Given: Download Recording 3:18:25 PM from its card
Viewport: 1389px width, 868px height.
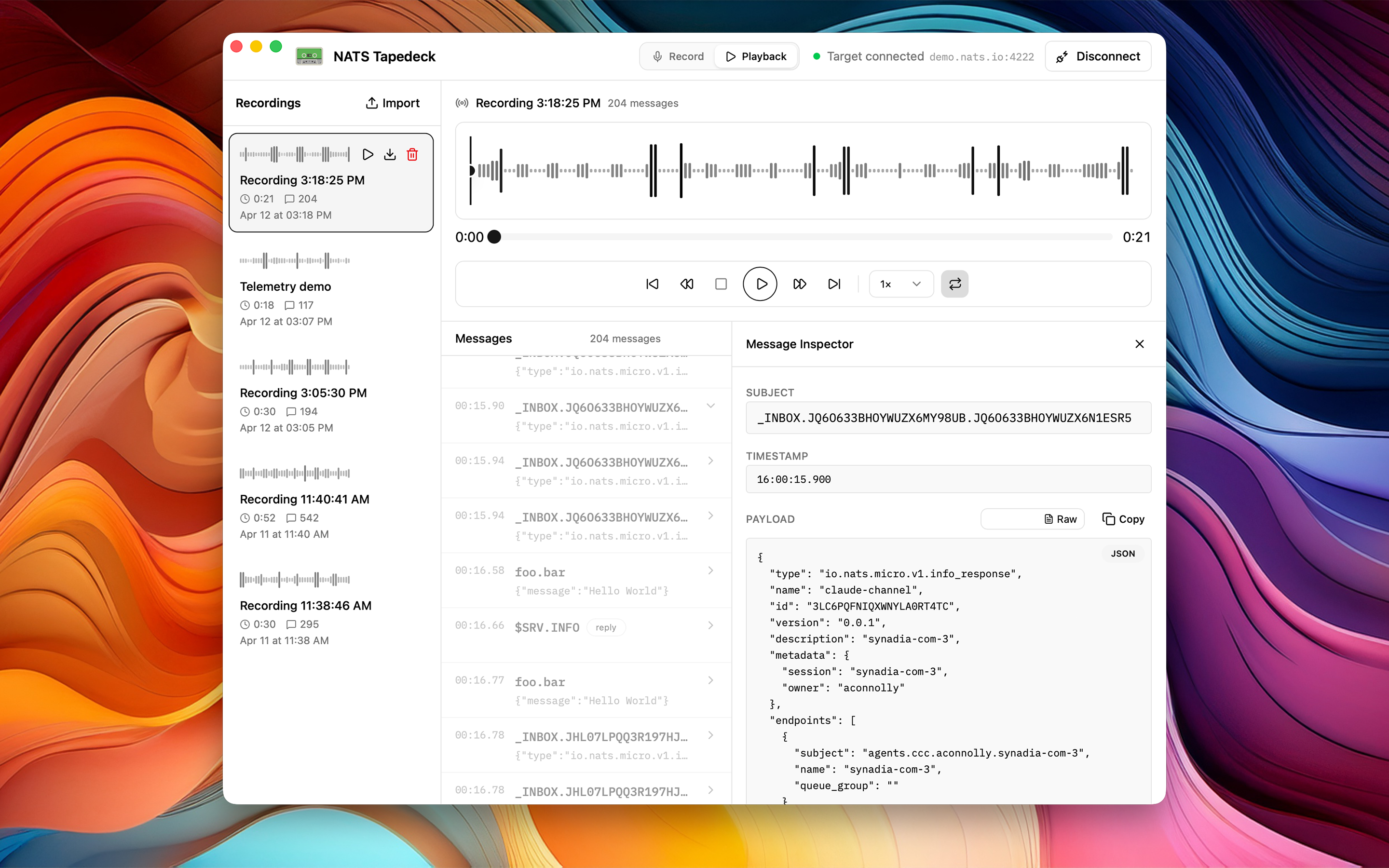Looking at the screenshot, I should 390,154.
